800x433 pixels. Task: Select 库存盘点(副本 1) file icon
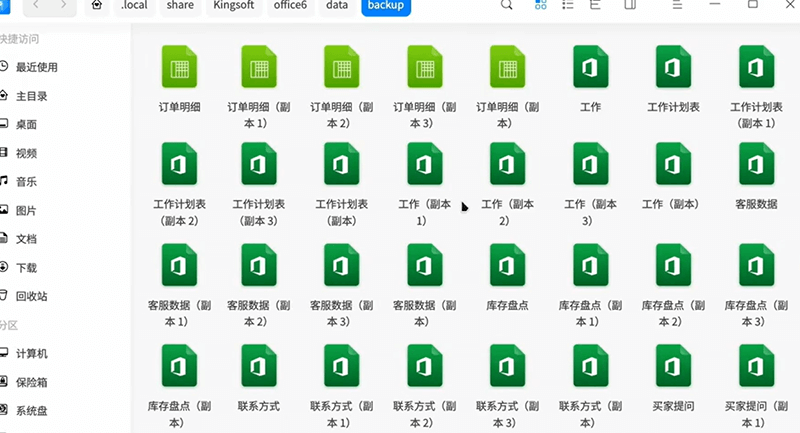(x=590, y=265)
